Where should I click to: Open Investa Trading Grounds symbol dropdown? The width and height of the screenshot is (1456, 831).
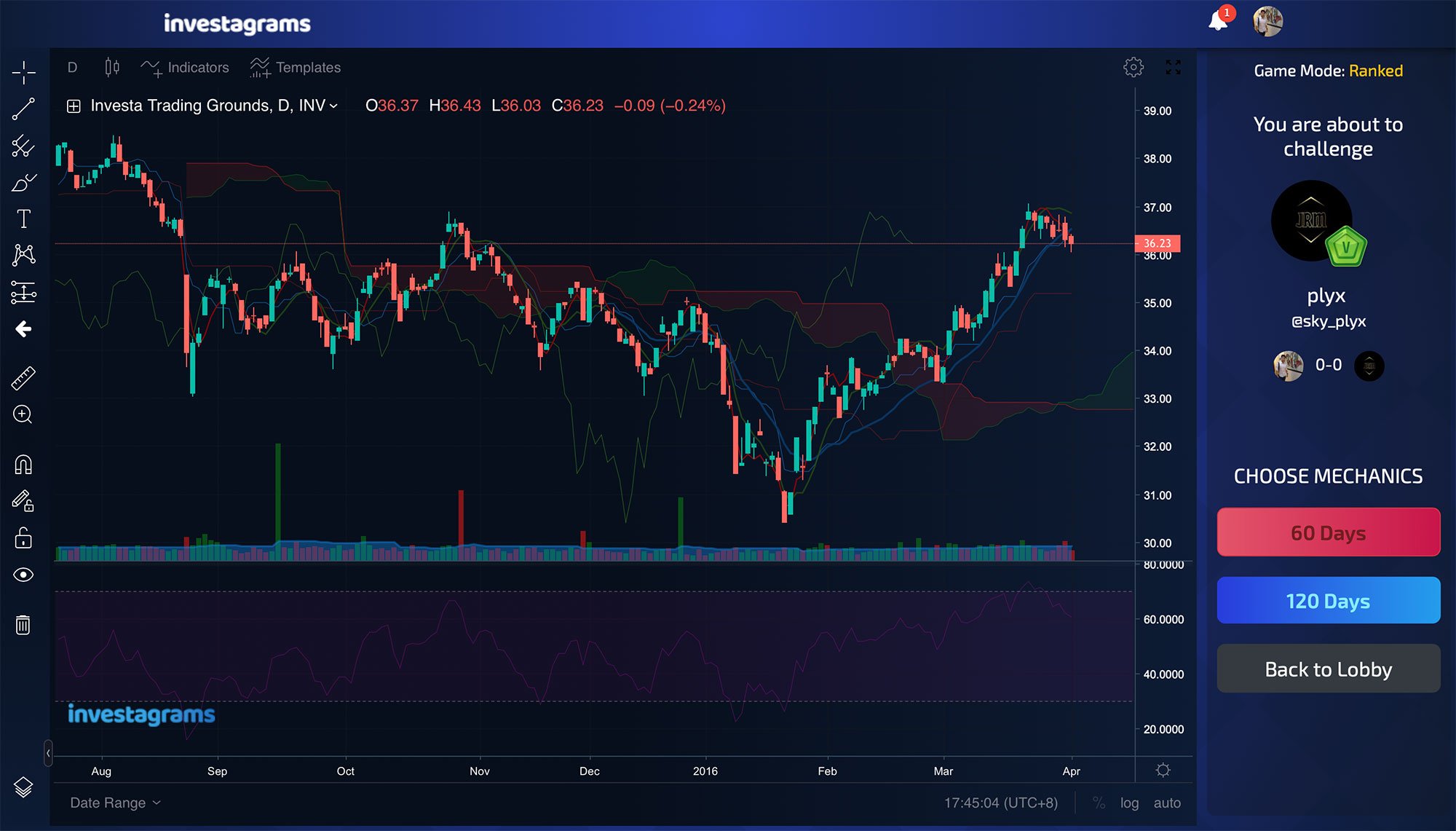pos(214,106)
